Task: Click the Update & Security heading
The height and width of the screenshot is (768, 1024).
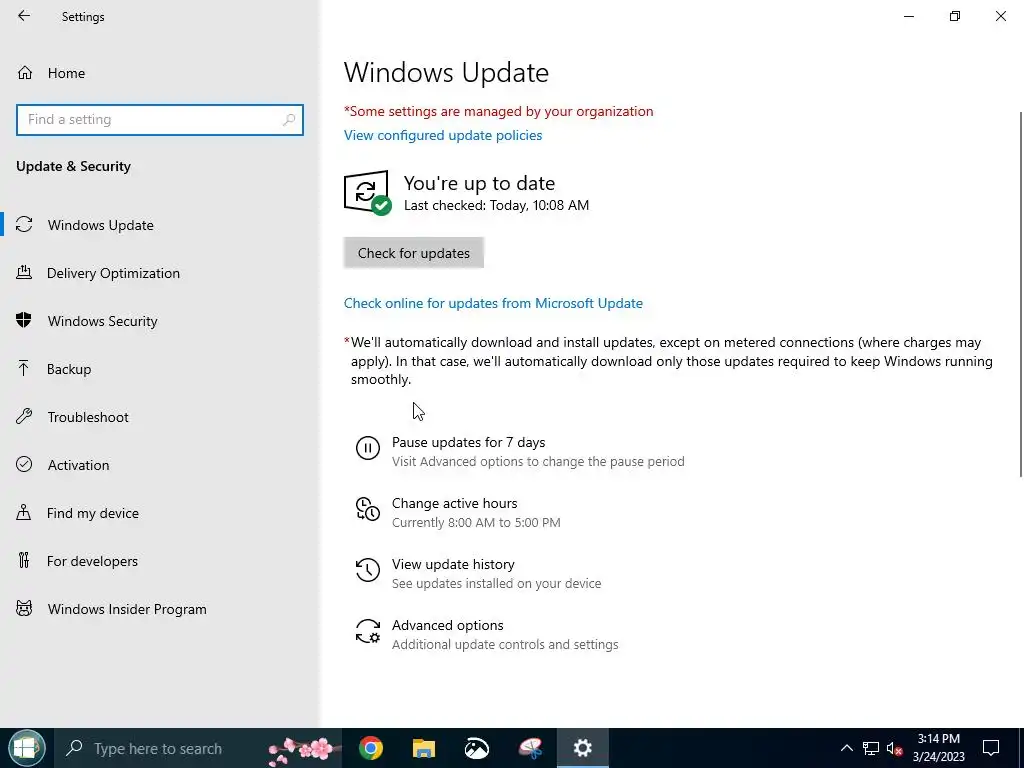Action: click(x=73, y=166)
